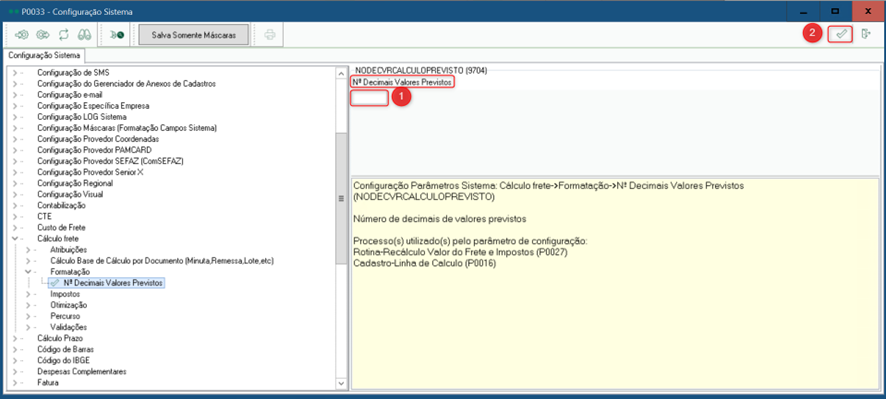
Task: Select the Otimização tree item
Action: [68, 305]
